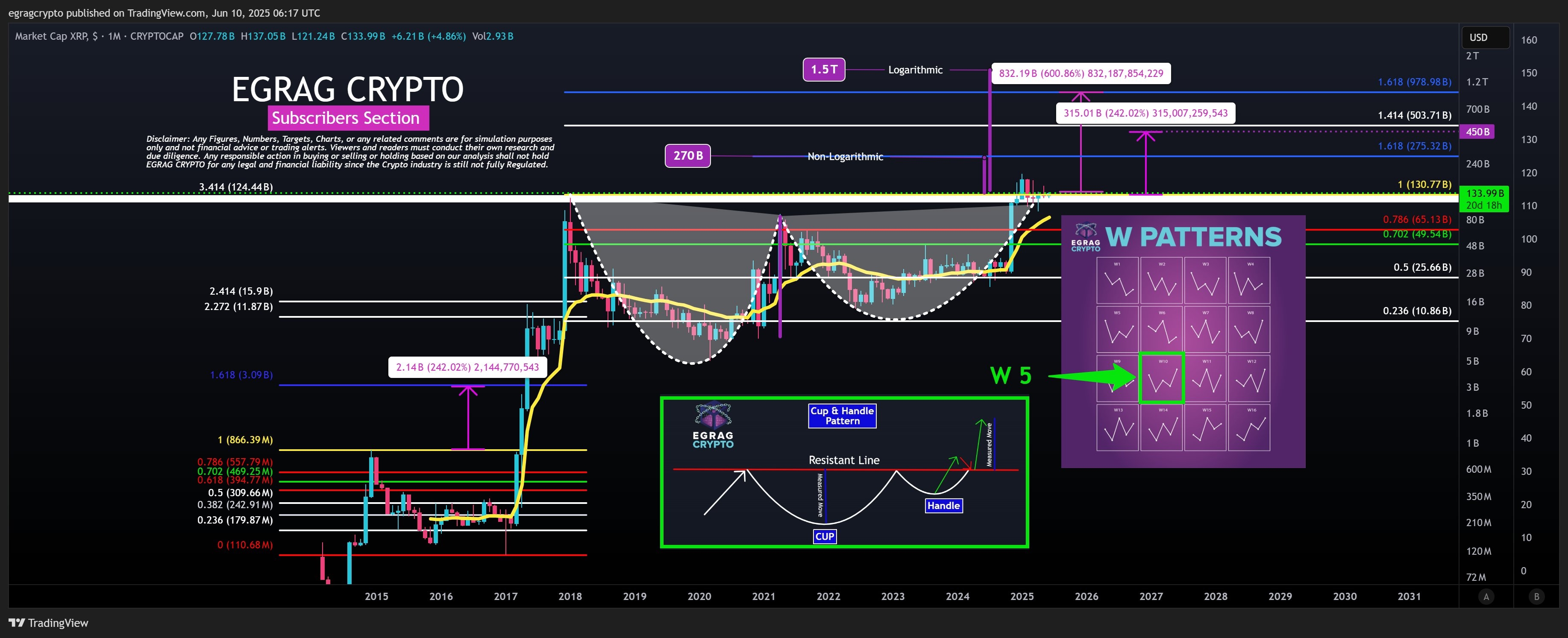1568x638 pixels.
Task: Click the Subscribers Section banner
Action: coord(348,118)
